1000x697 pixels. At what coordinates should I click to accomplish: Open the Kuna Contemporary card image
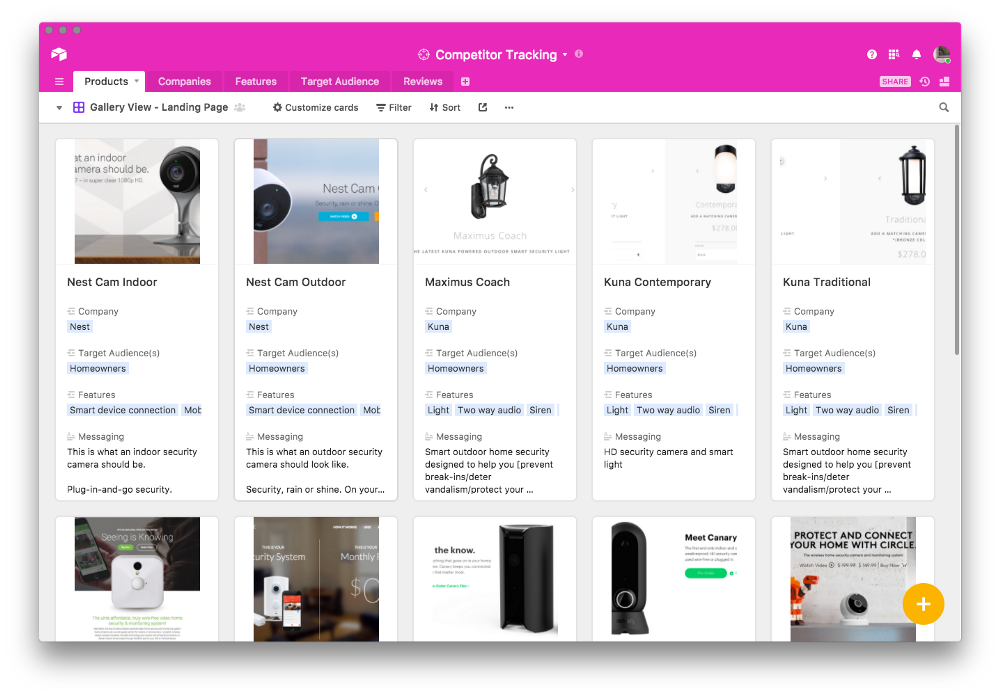673,202
